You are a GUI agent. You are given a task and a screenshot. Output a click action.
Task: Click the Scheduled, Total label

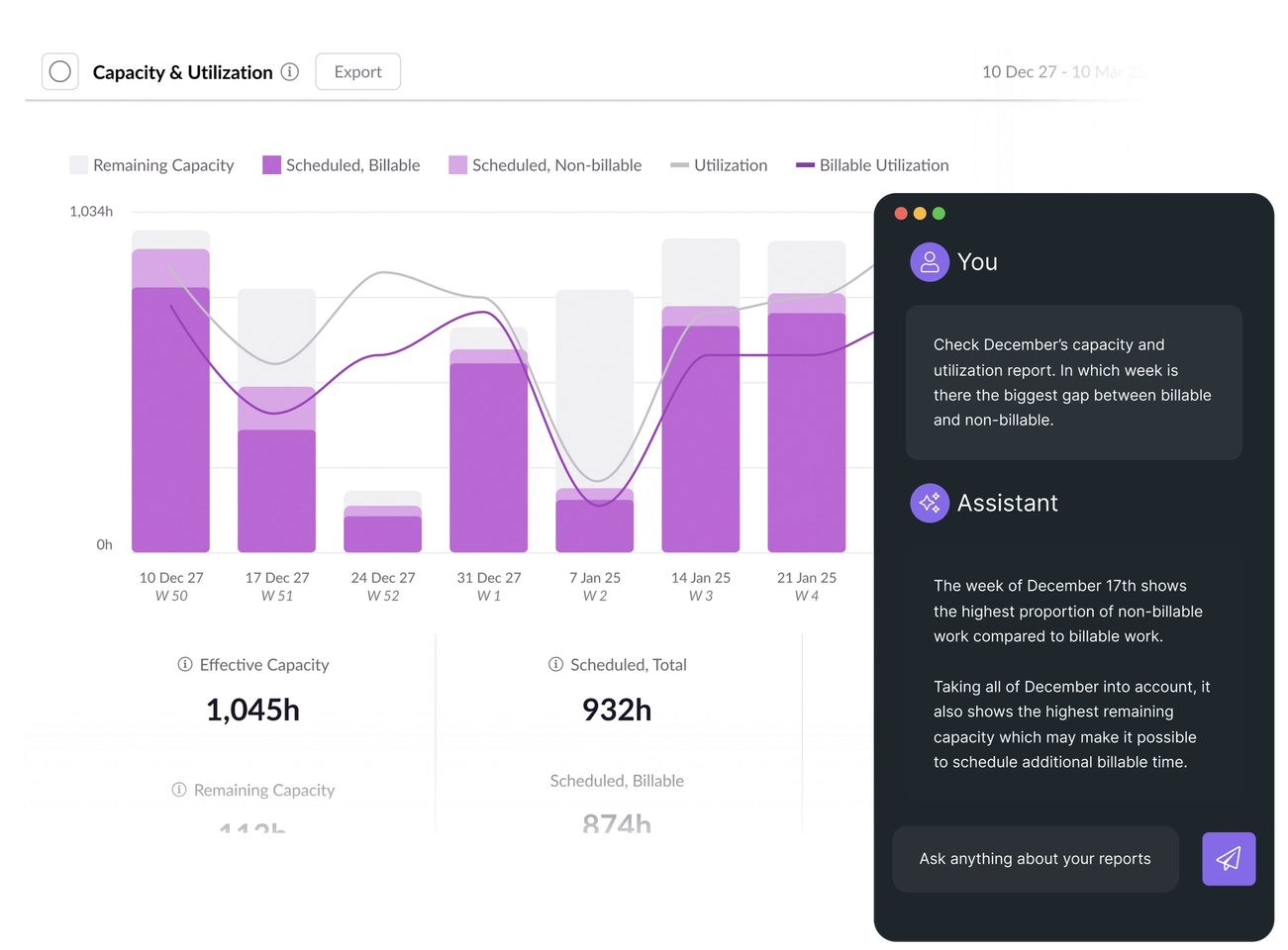[629, 665]
